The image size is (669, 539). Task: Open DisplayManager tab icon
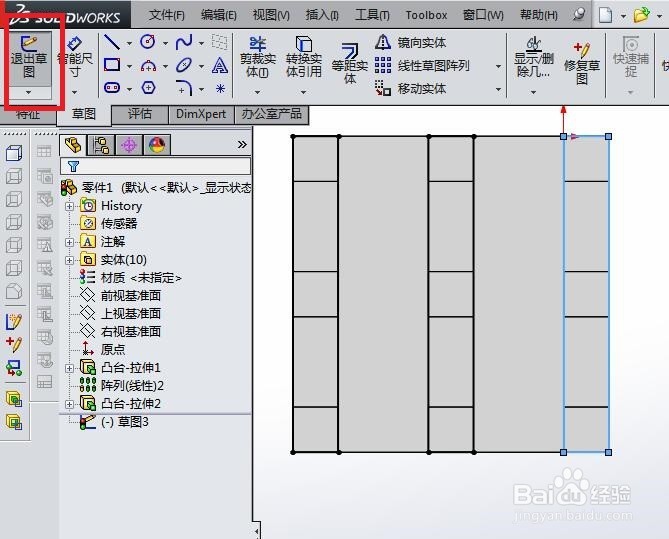tap(157, 145)
